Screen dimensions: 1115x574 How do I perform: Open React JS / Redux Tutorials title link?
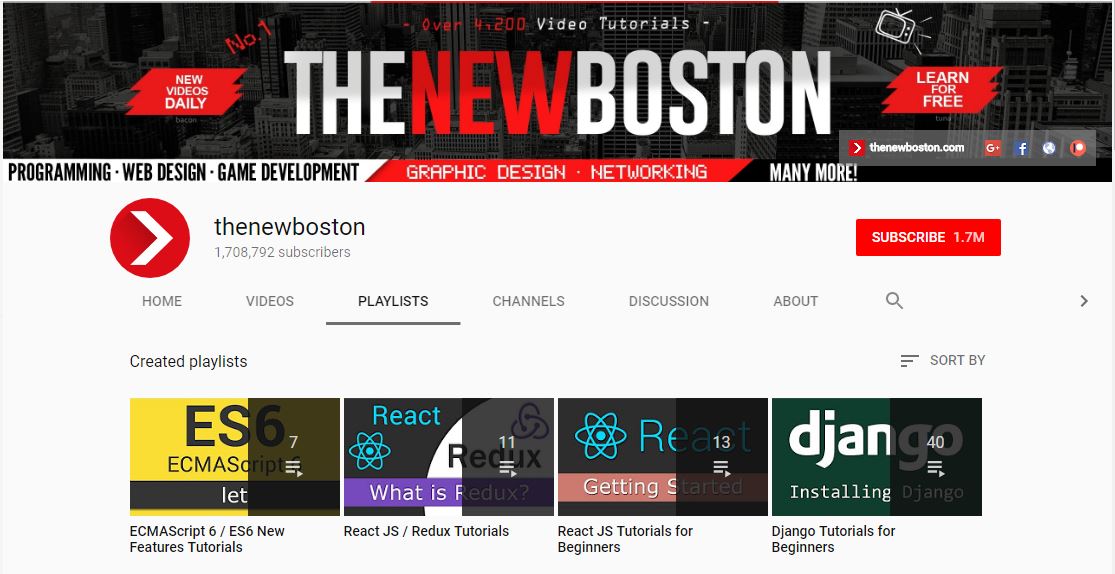pyautogui.click(x=427, y=531)
